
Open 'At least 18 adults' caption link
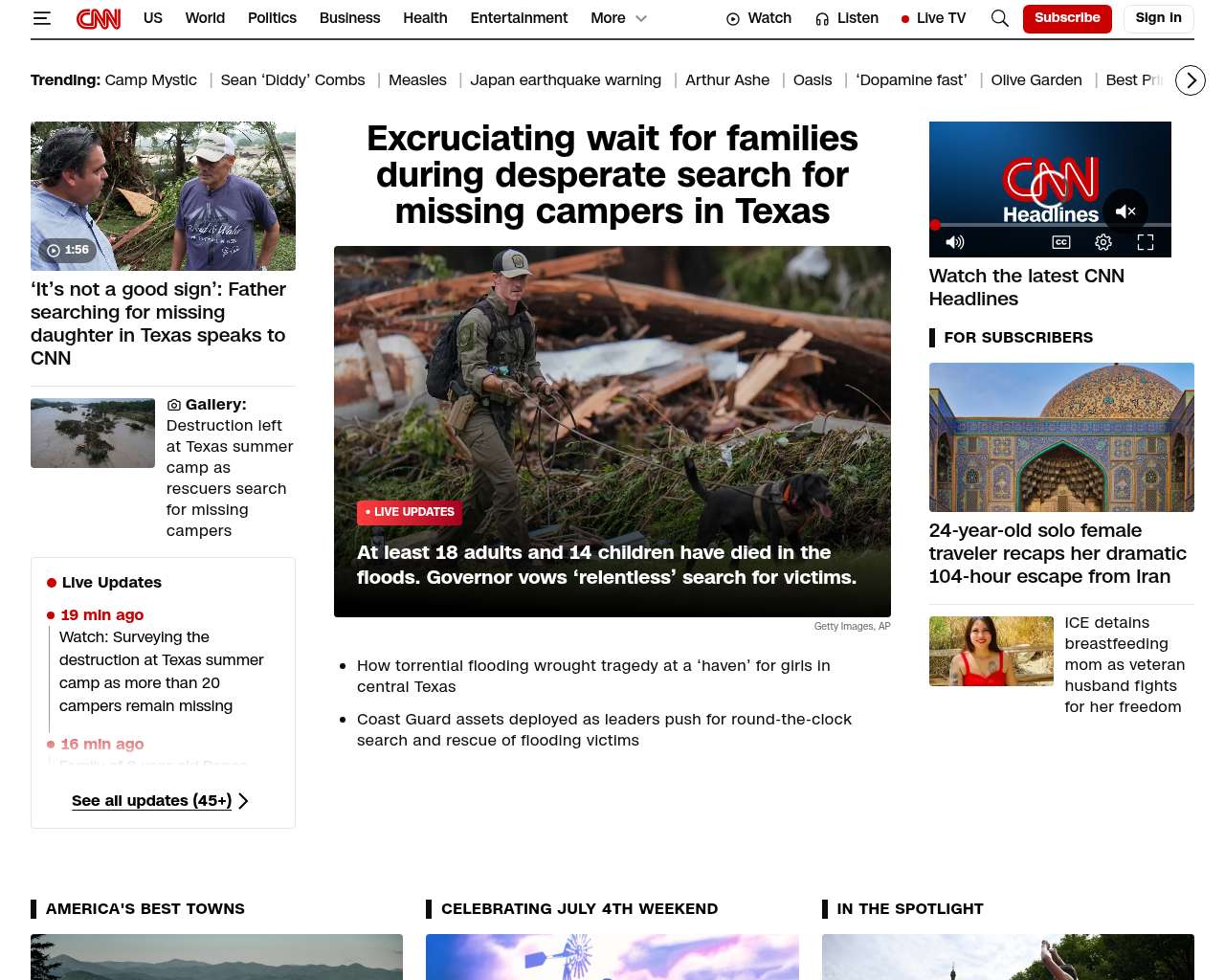(607, 565)
